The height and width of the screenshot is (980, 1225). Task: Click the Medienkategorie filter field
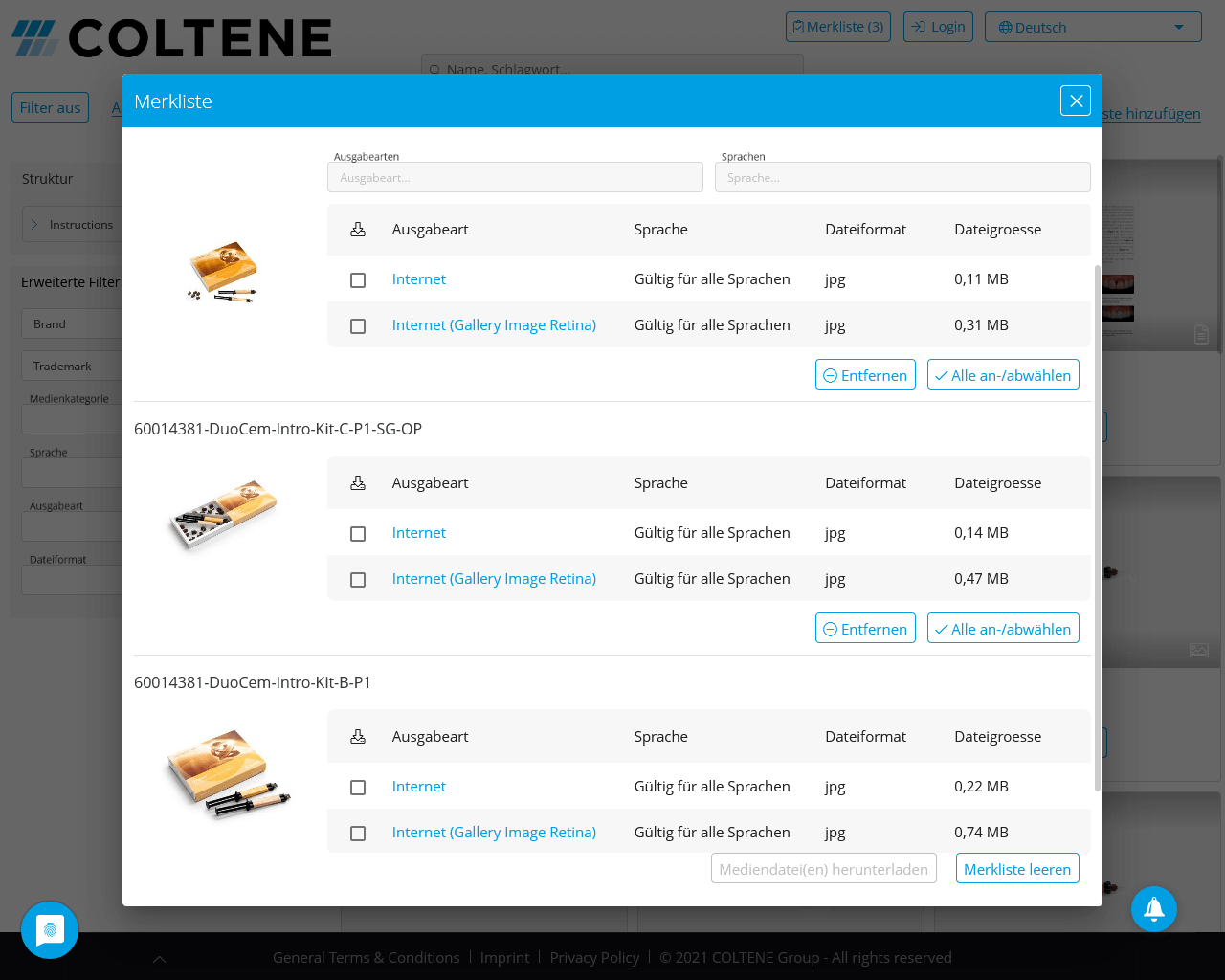click(x=72, y=419)
